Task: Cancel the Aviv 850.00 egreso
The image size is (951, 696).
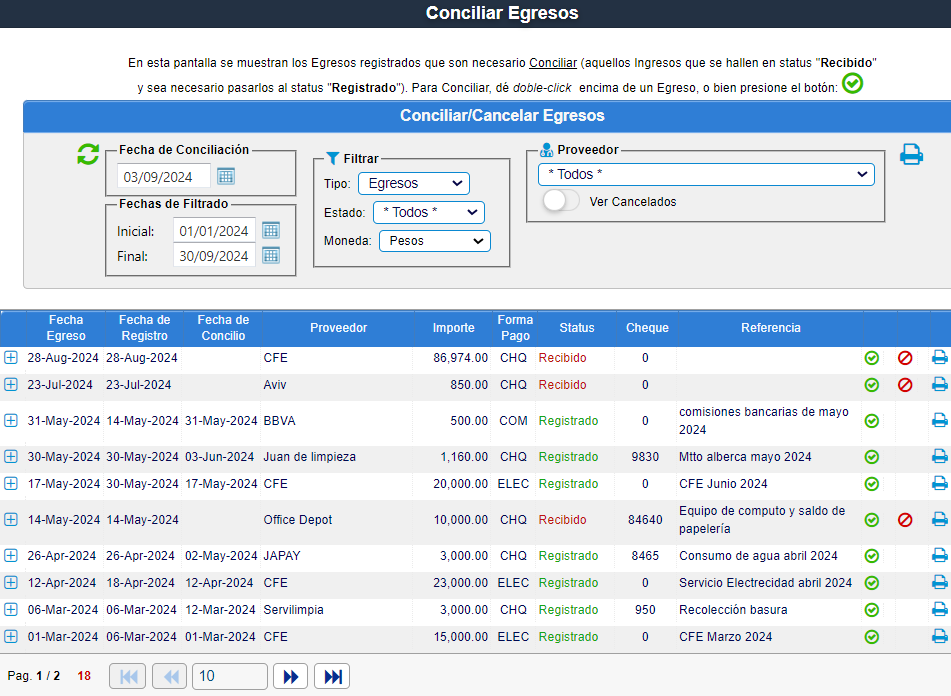Action: pos(905,385)
